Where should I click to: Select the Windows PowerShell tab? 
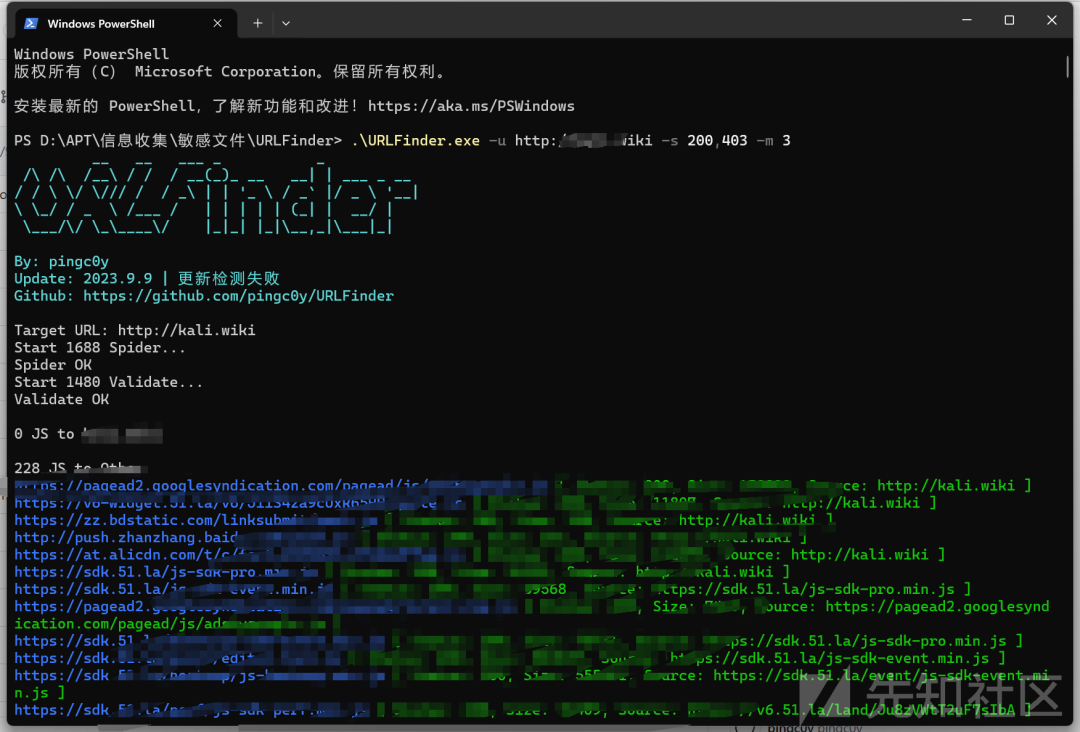(x=124, y=23)
